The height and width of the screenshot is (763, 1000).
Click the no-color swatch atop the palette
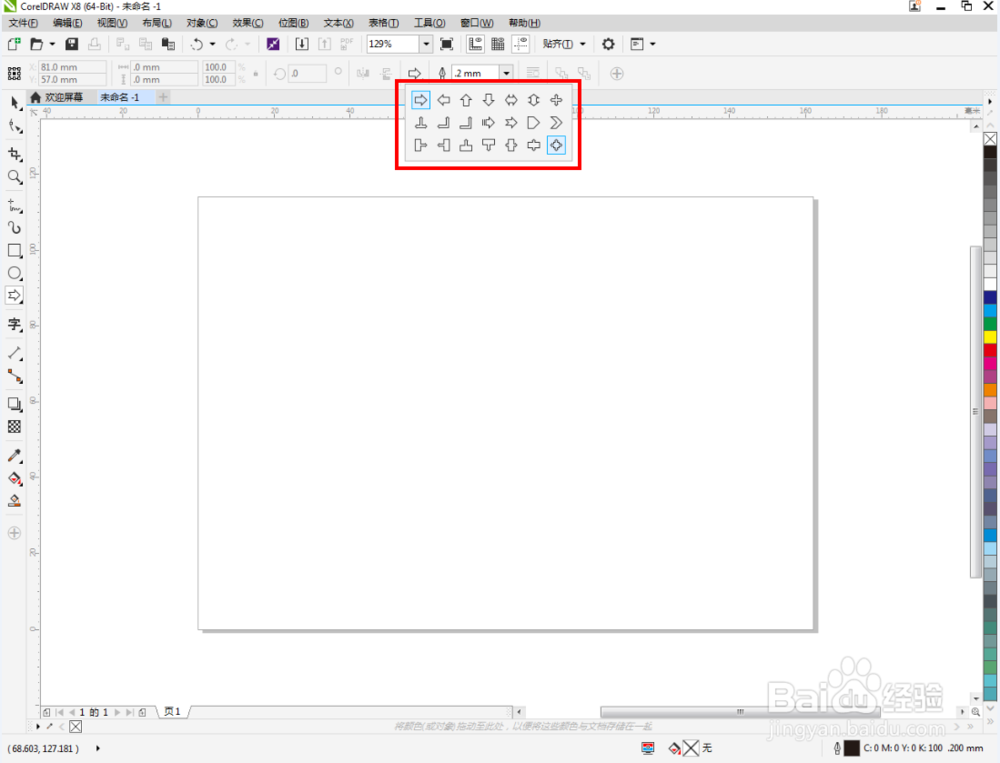[990, 139]
